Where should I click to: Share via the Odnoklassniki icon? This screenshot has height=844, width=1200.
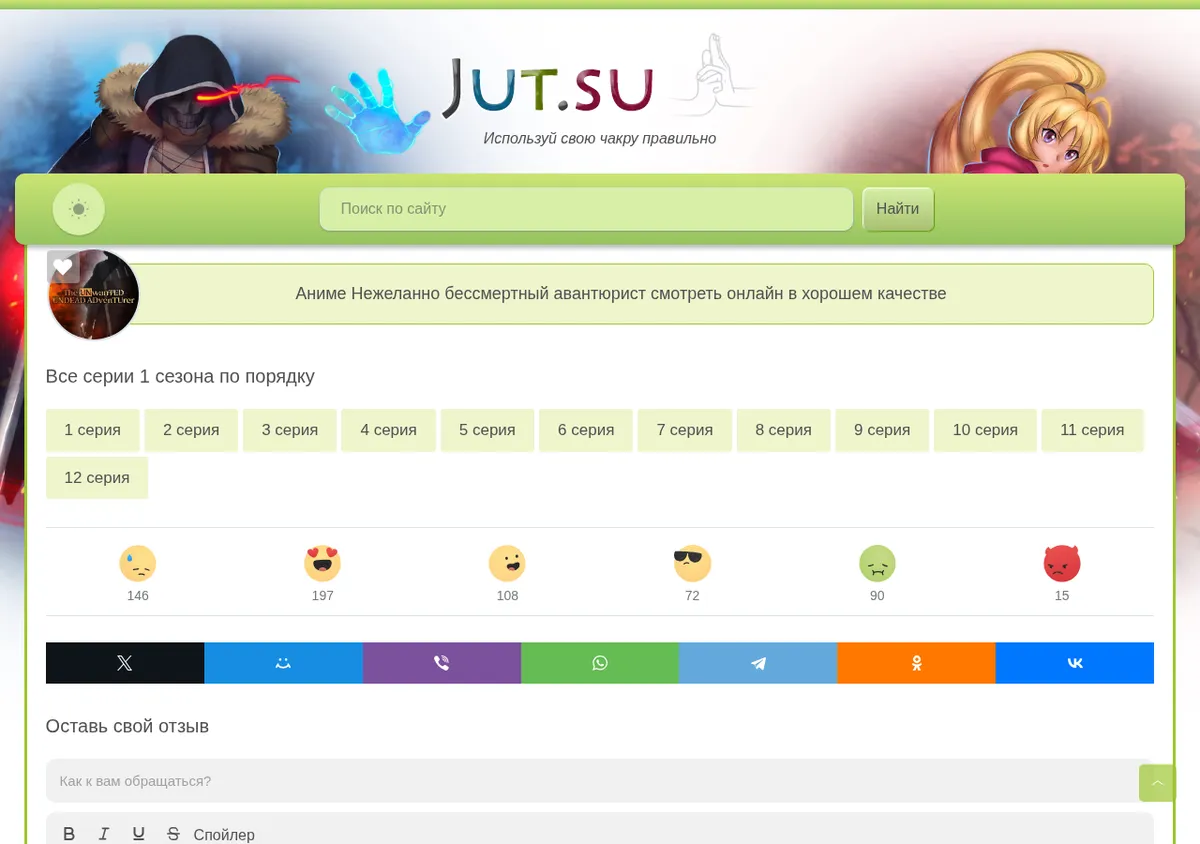pyautogui.click(x=916, y=663)
